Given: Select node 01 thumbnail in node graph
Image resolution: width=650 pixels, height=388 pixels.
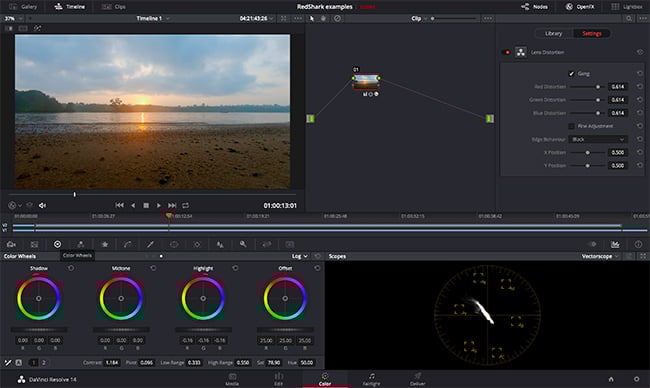Looking at the screenshot, I should [x=366, y=82].
